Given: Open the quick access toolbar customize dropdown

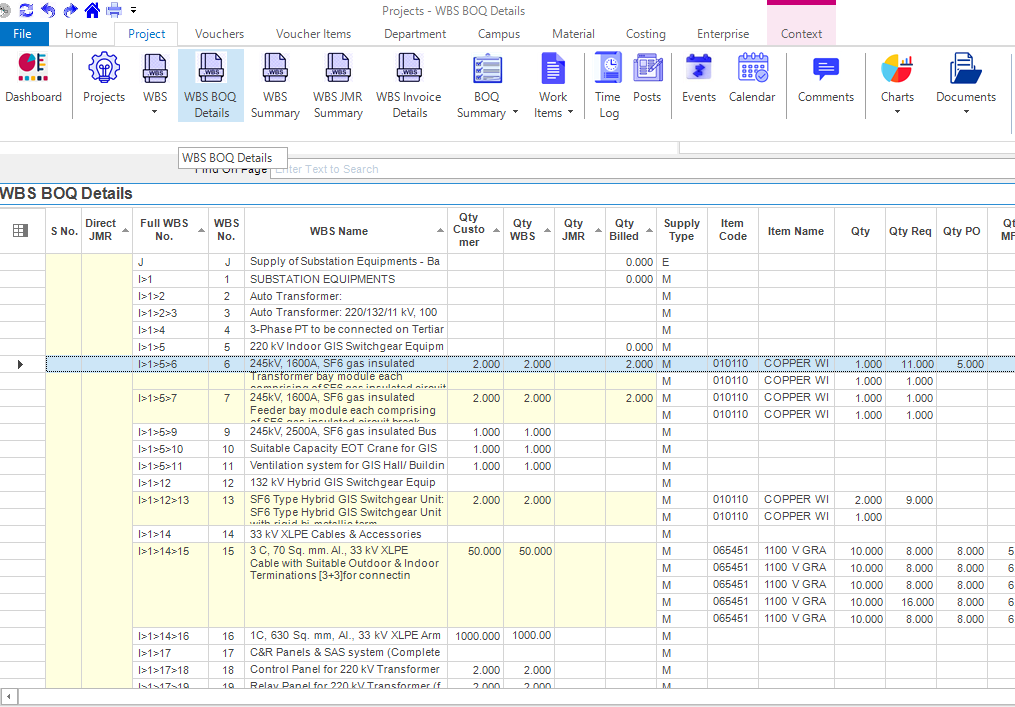Looking at the screenshot, I should (x=133, y=10).
